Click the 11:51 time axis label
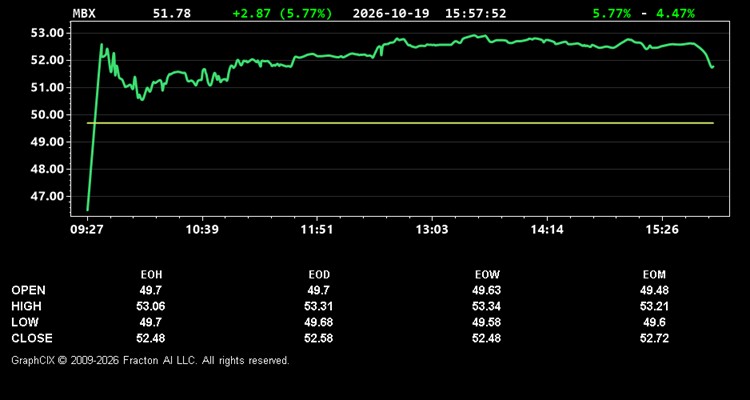The image size is (750, 400). 317,230
